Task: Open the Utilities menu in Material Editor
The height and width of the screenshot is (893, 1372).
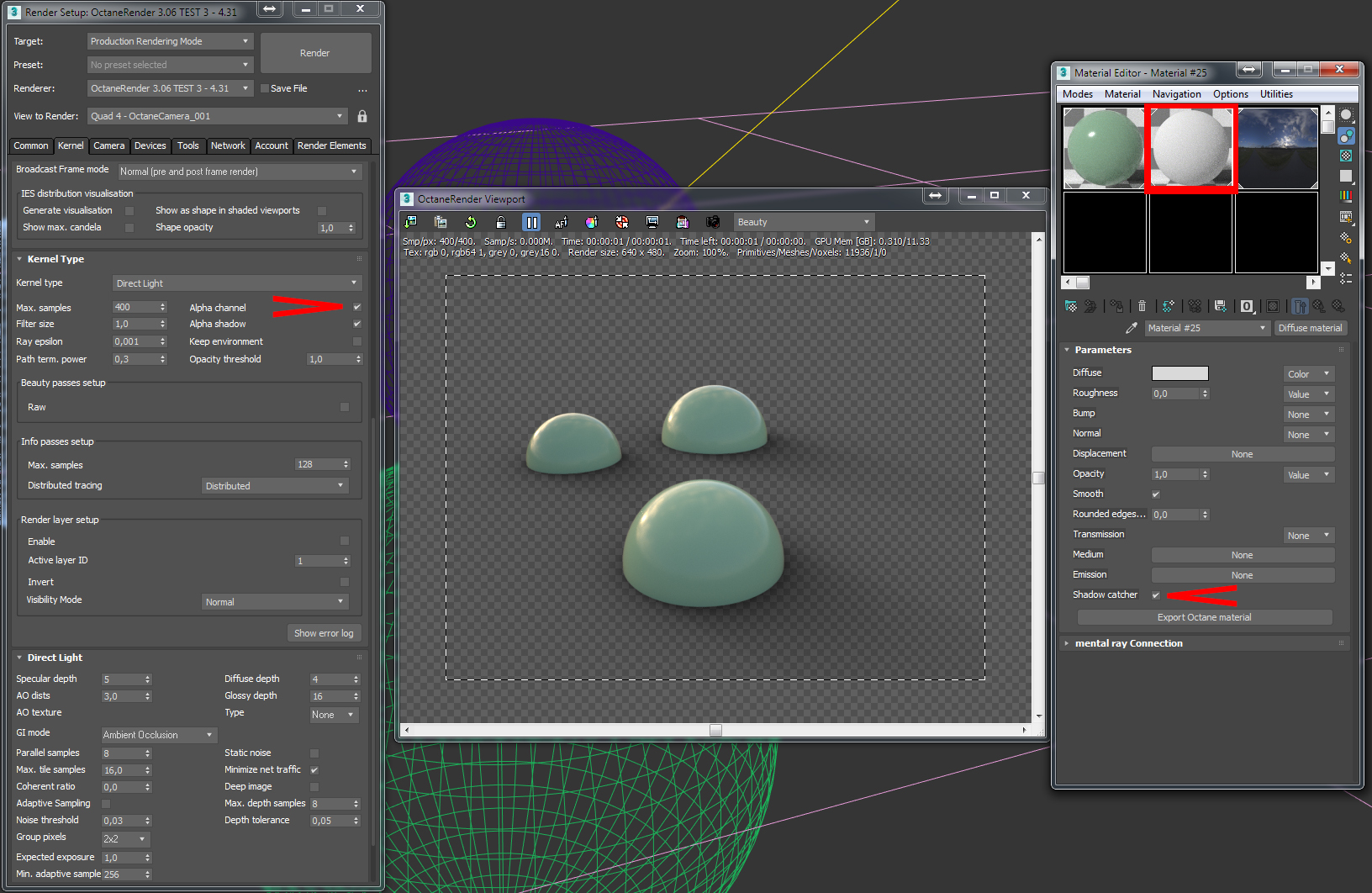Action: (x=1276, y=94)
